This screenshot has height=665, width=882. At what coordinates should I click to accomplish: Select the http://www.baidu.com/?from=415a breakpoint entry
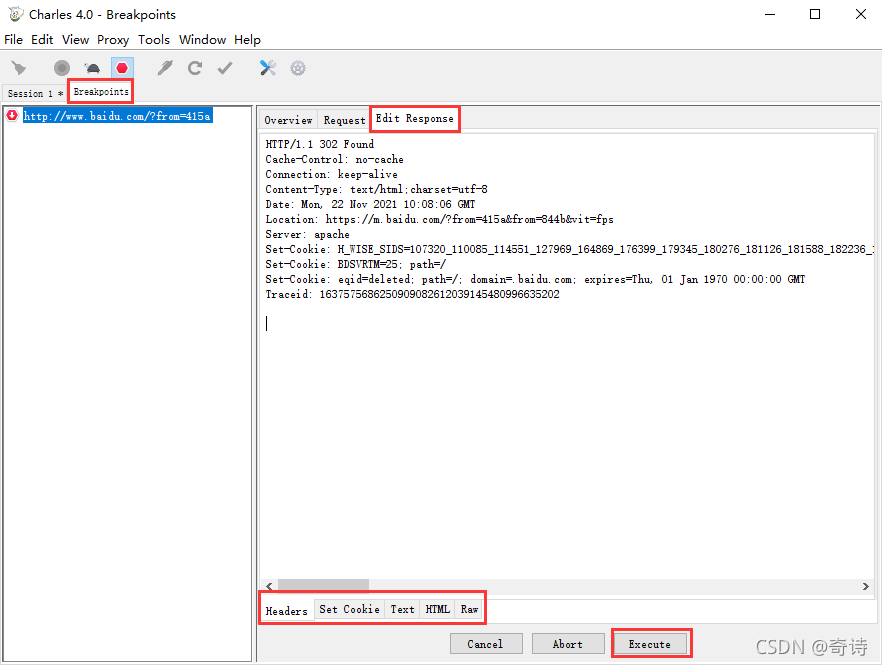pyautogui.click(x=117, y=116)
